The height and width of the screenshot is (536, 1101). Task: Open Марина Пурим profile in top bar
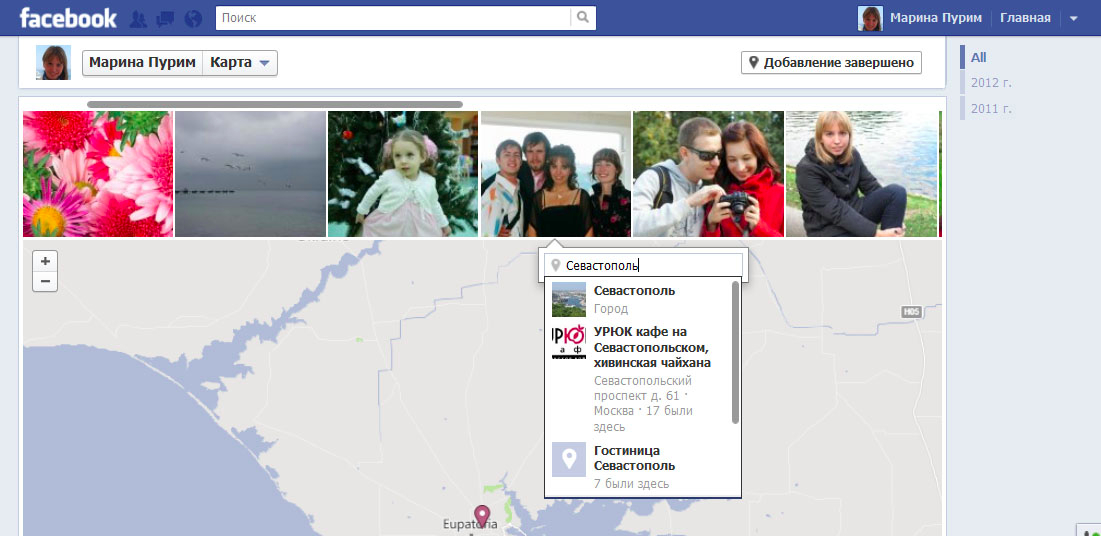936,18
